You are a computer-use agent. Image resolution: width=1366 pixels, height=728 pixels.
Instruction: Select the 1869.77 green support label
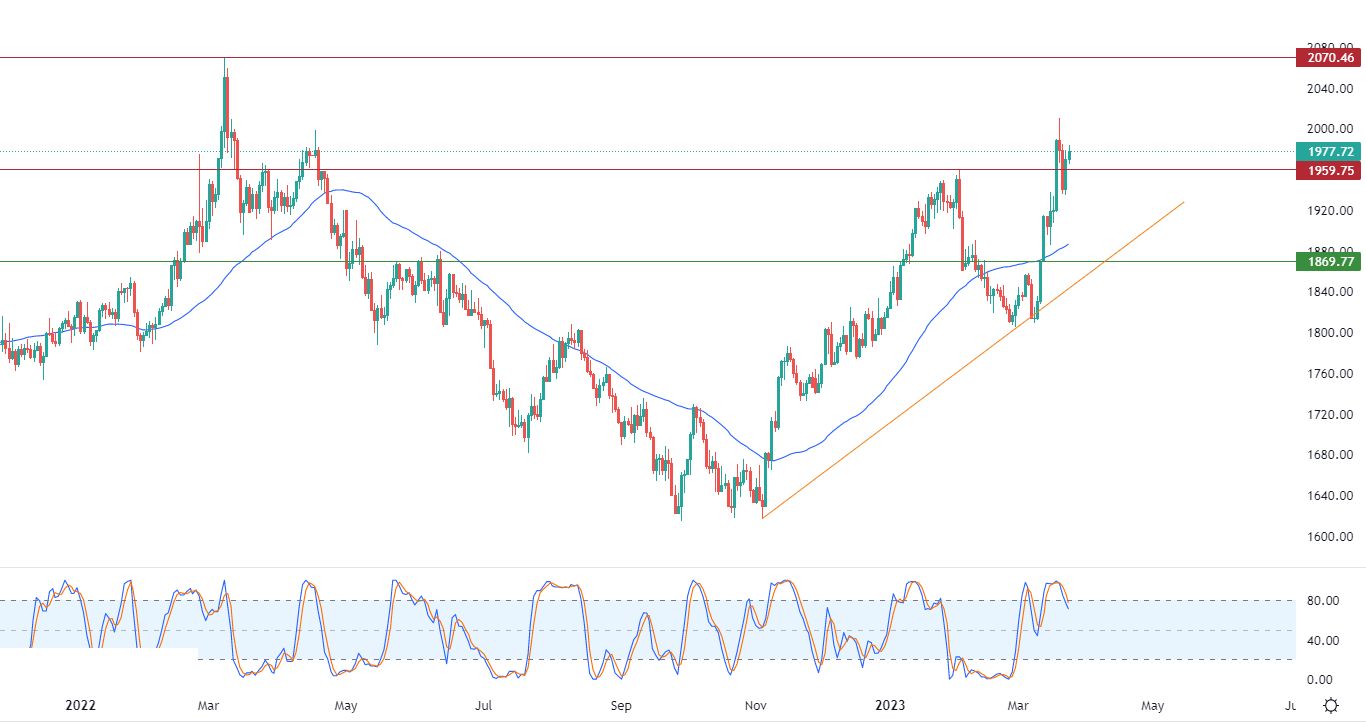1328,262
